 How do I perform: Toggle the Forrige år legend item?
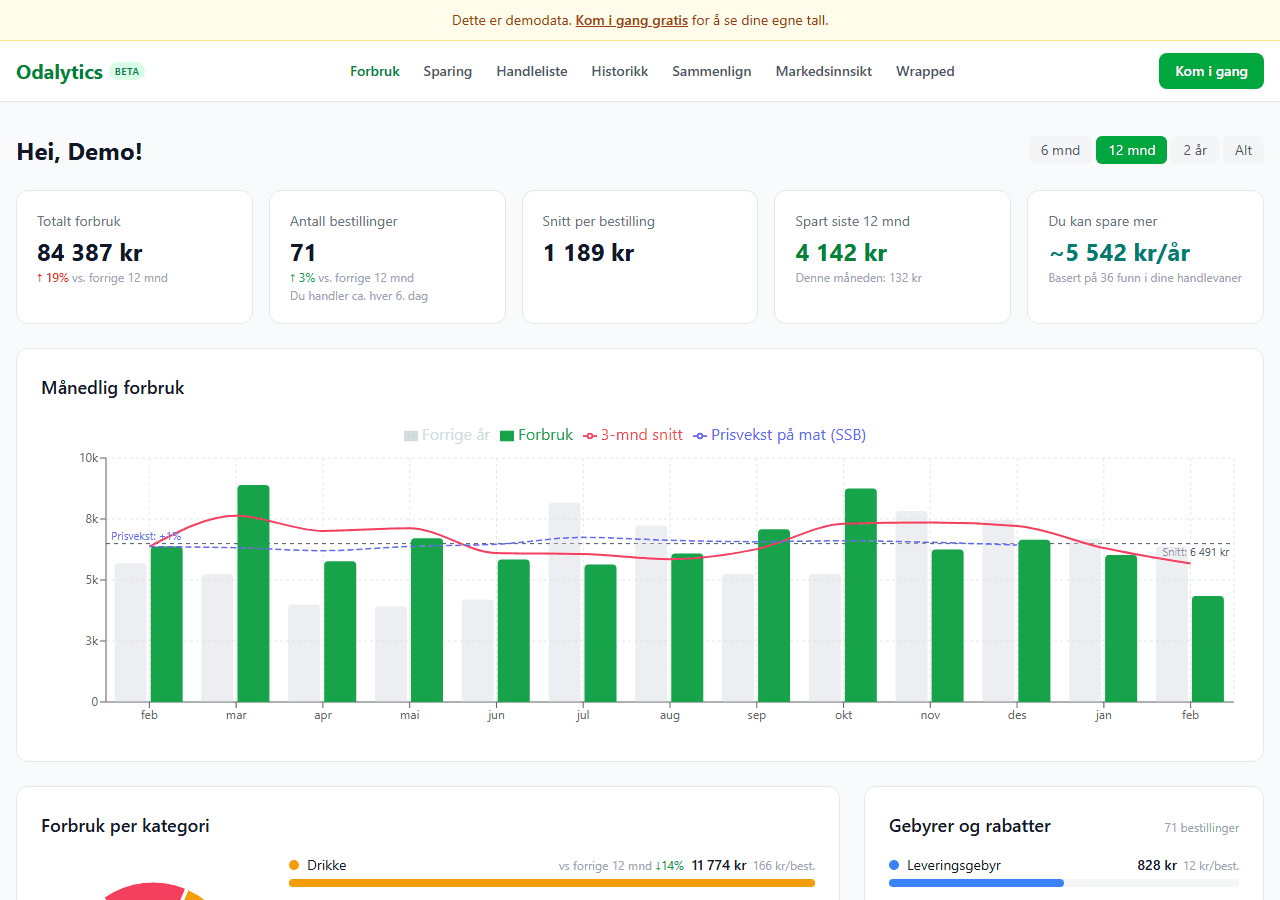(447, 435)
